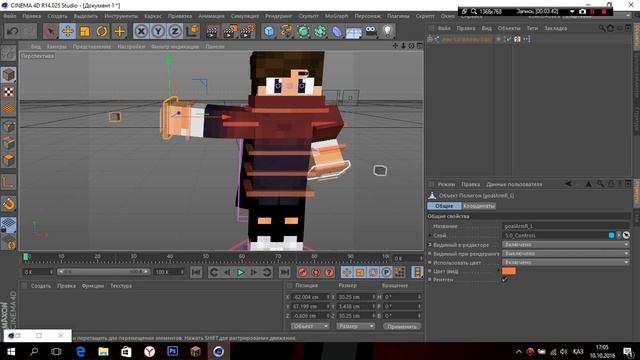Toggle point-level animation keyframe button
This screenshot has width=640, height=360.
pos(399,272)
